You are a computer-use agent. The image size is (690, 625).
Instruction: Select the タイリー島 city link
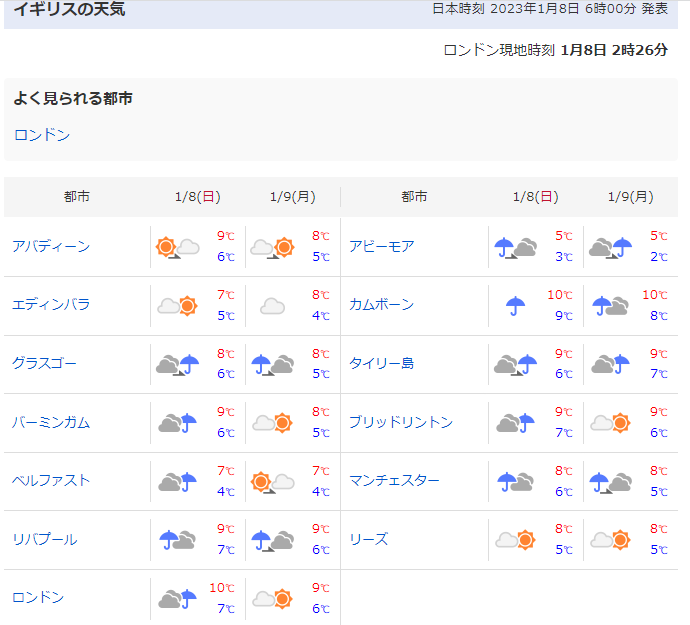[381, 363]
